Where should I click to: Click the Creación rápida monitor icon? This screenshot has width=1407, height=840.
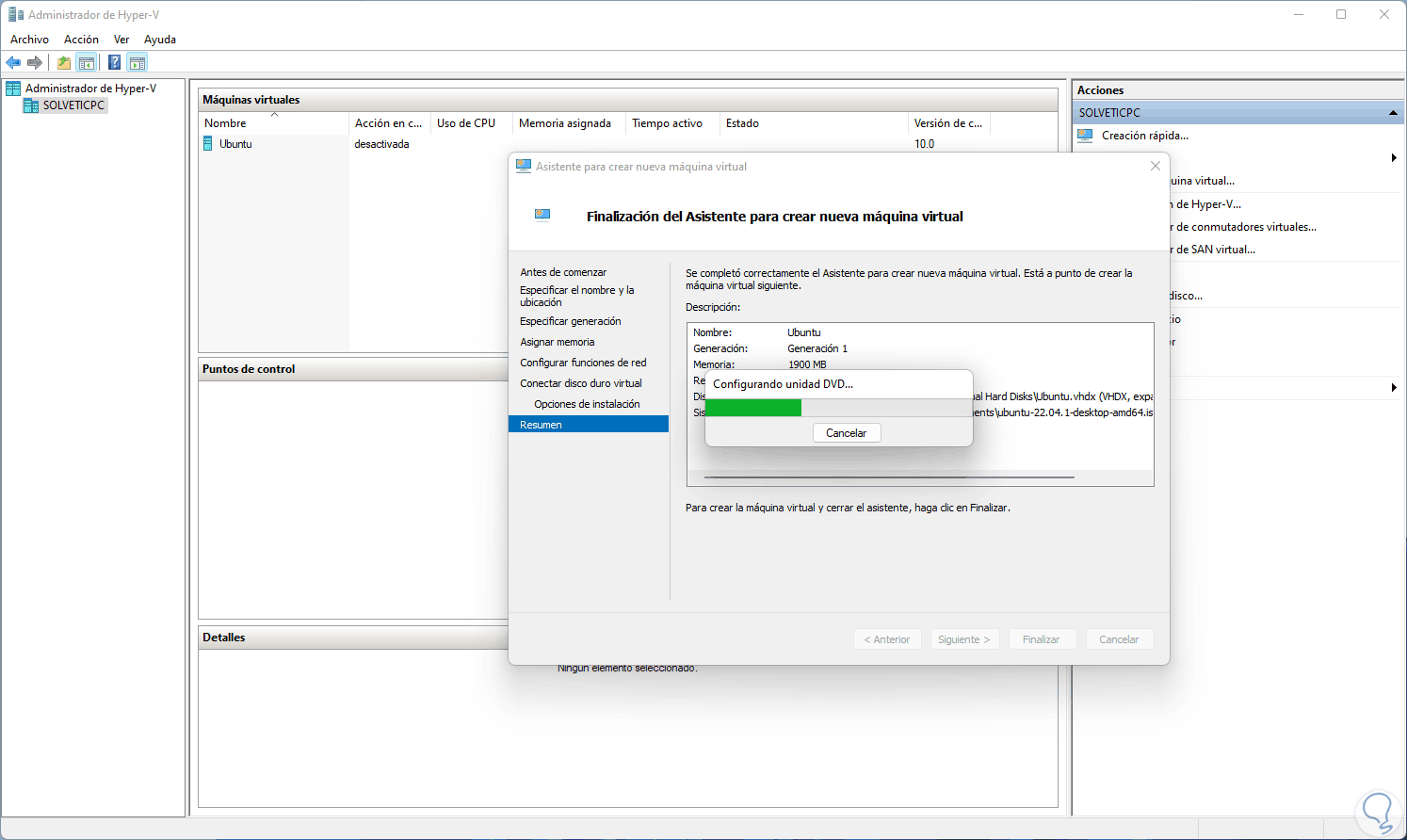pos(1085,136)
